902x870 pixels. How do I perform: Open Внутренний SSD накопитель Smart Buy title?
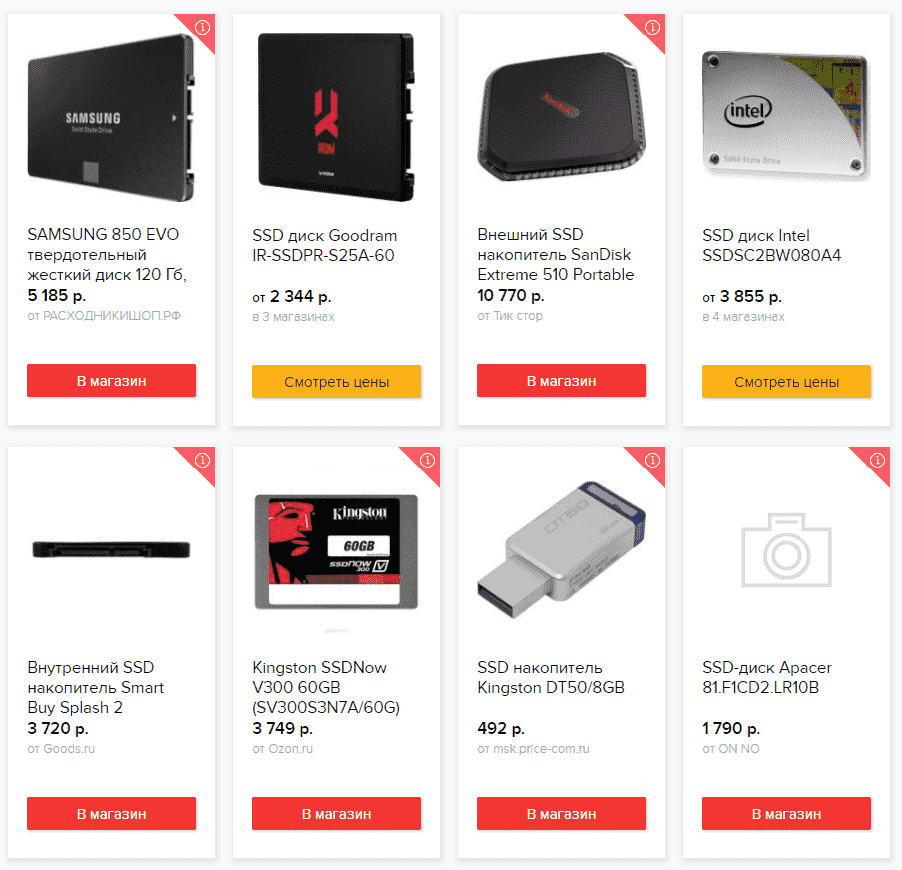click(95, 688)
